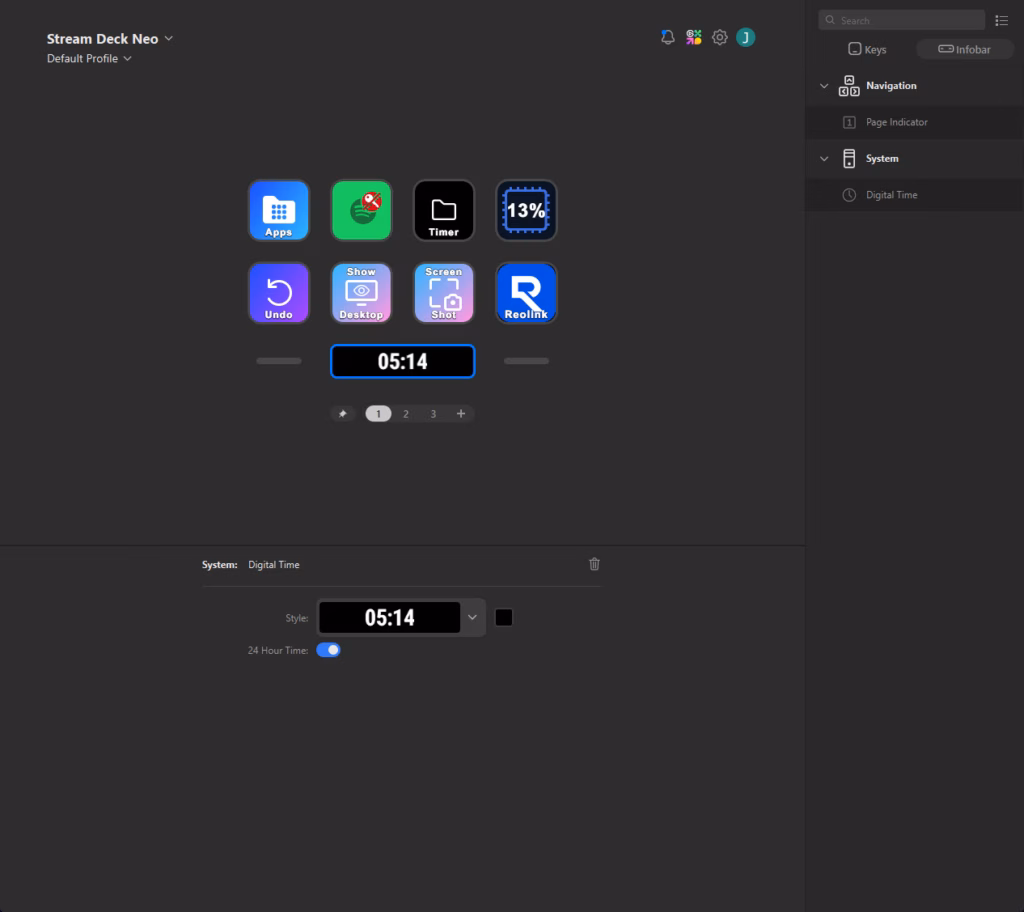Switch to page 2

pyautogui.click(x=405, y=414)
